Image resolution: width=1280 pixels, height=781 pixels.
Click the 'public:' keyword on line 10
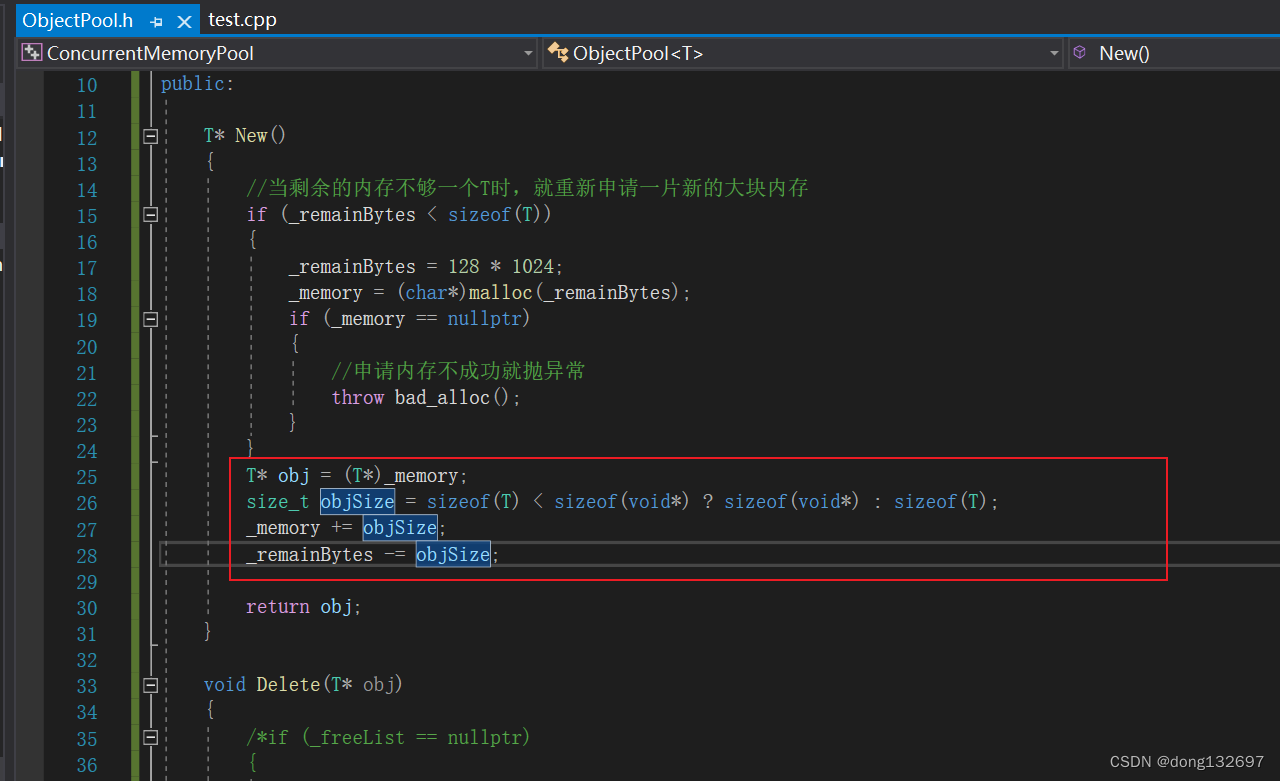click(x=197, y=84)
